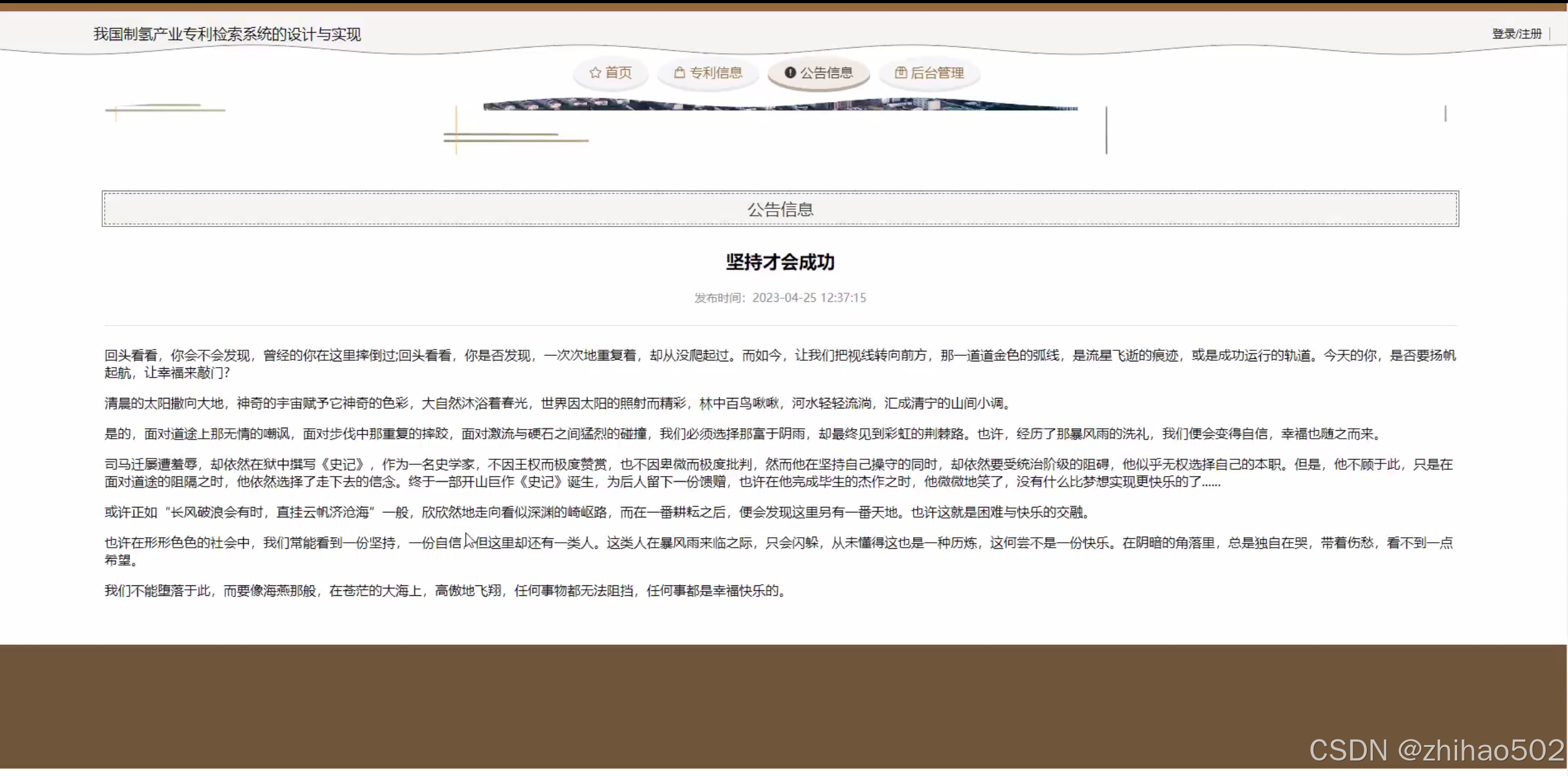
Task: Click the paragraph starting 是的，面对道途
Action: 743,434
